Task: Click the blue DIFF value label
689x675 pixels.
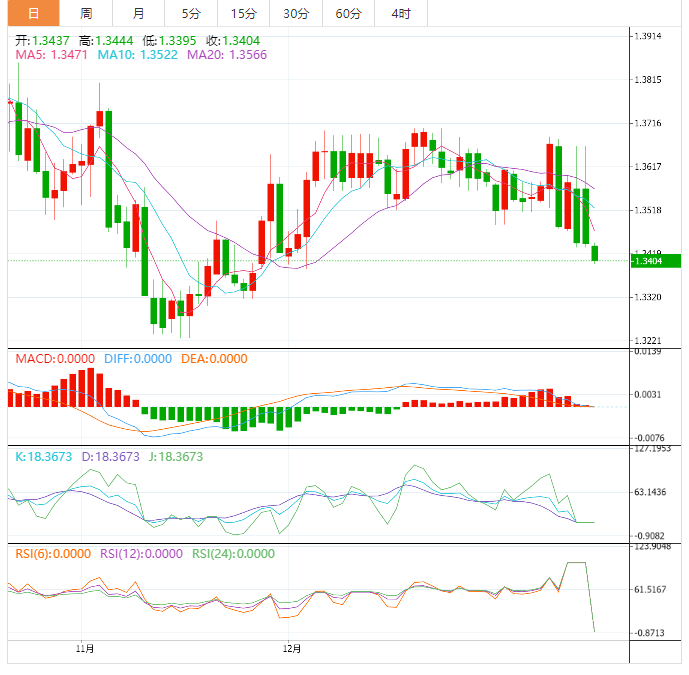Action: point(136,359)
